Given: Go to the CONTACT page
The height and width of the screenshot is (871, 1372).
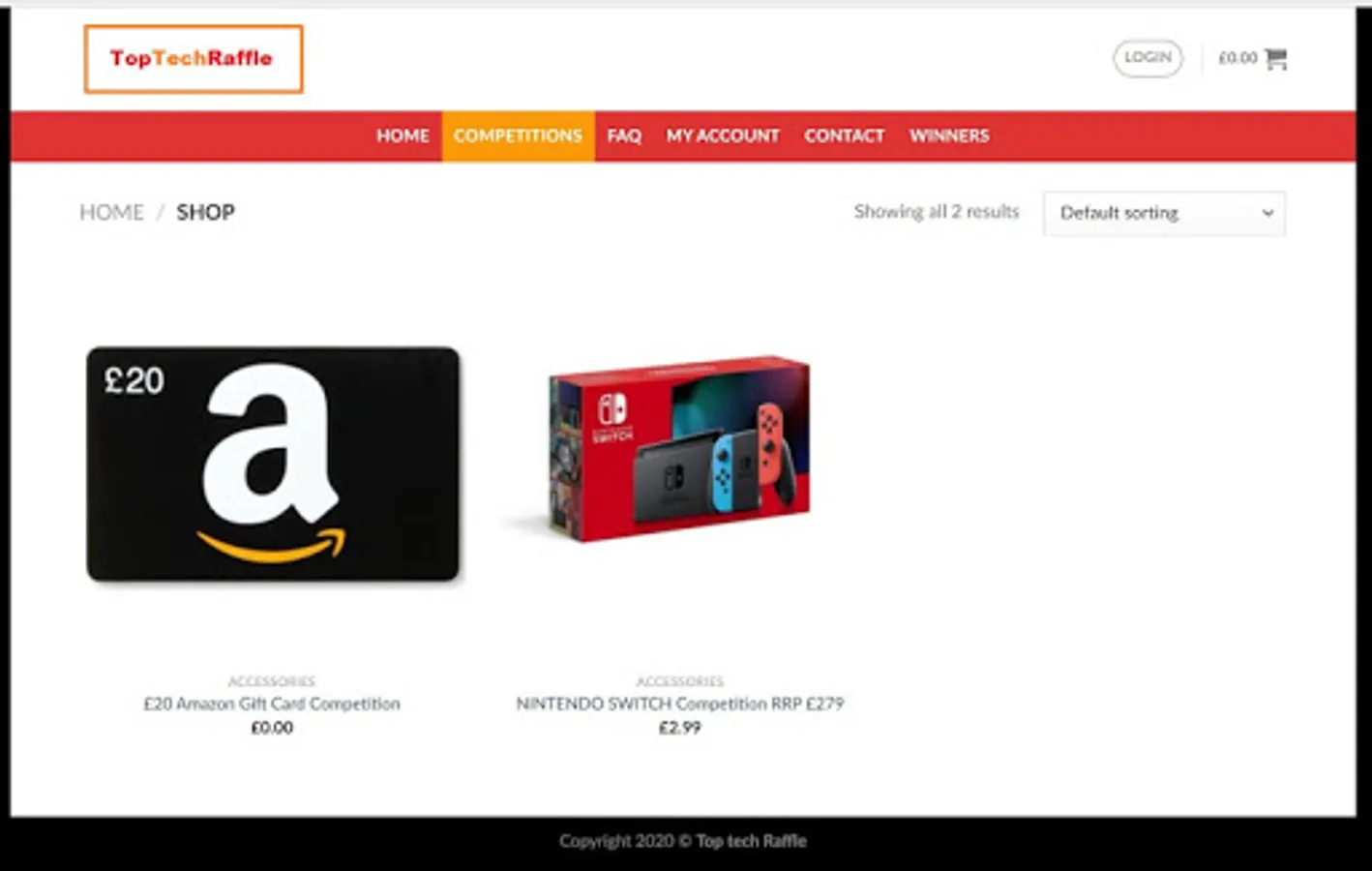Looking at the screenshot, I should pyautogui.click(x=845, y=135).
